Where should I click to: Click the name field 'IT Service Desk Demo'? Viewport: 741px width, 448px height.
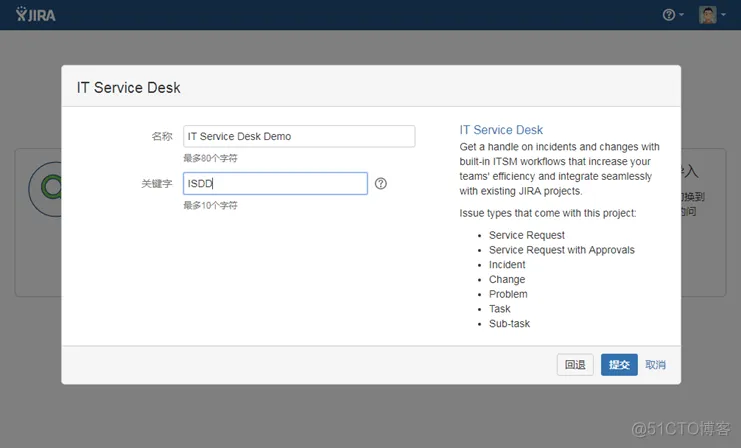pyautogui.click(x=299, y=136)
